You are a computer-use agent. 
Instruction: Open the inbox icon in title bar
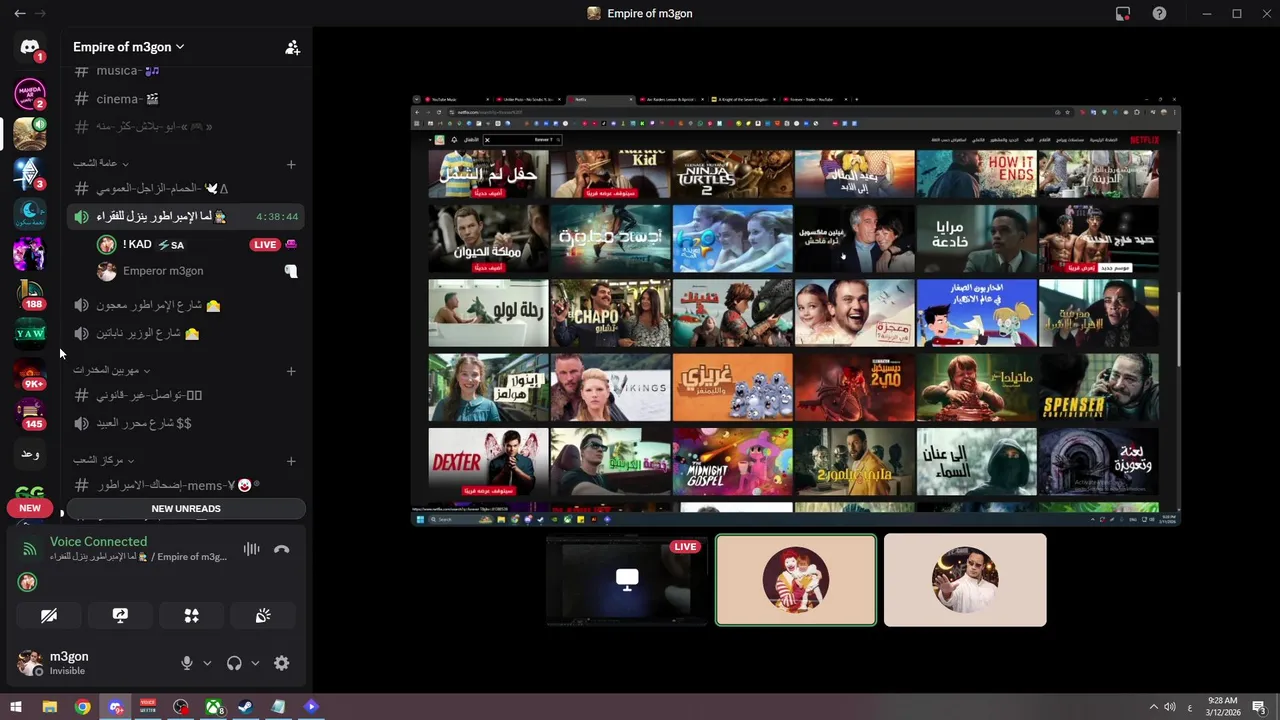pyautogui.click(x=1123, y=14)
